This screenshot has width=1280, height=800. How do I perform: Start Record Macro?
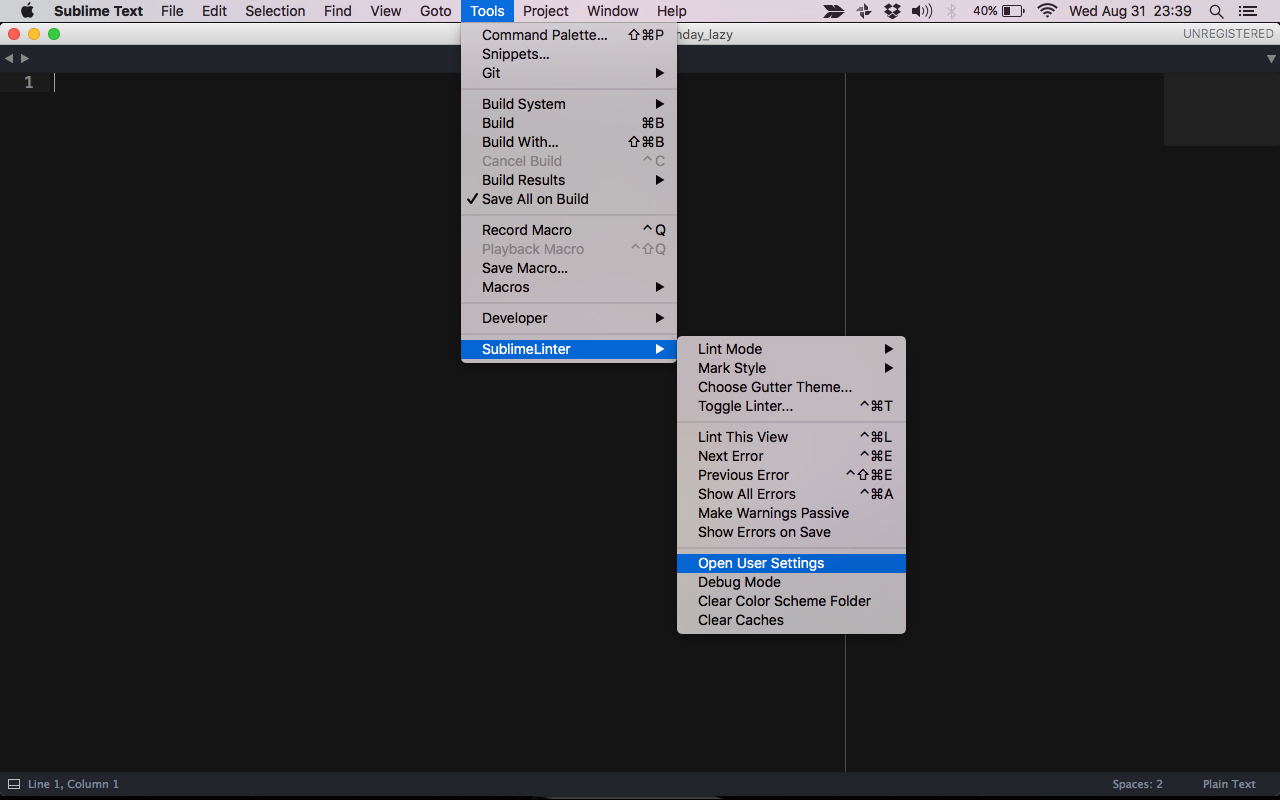click(x=569, y=230)
